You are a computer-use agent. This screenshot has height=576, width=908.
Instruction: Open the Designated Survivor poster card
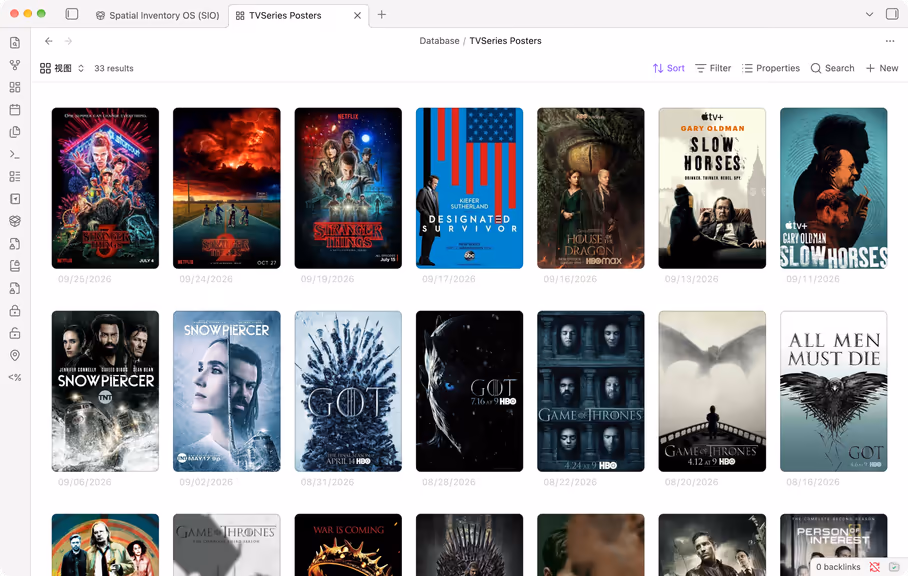click(469, 188)
